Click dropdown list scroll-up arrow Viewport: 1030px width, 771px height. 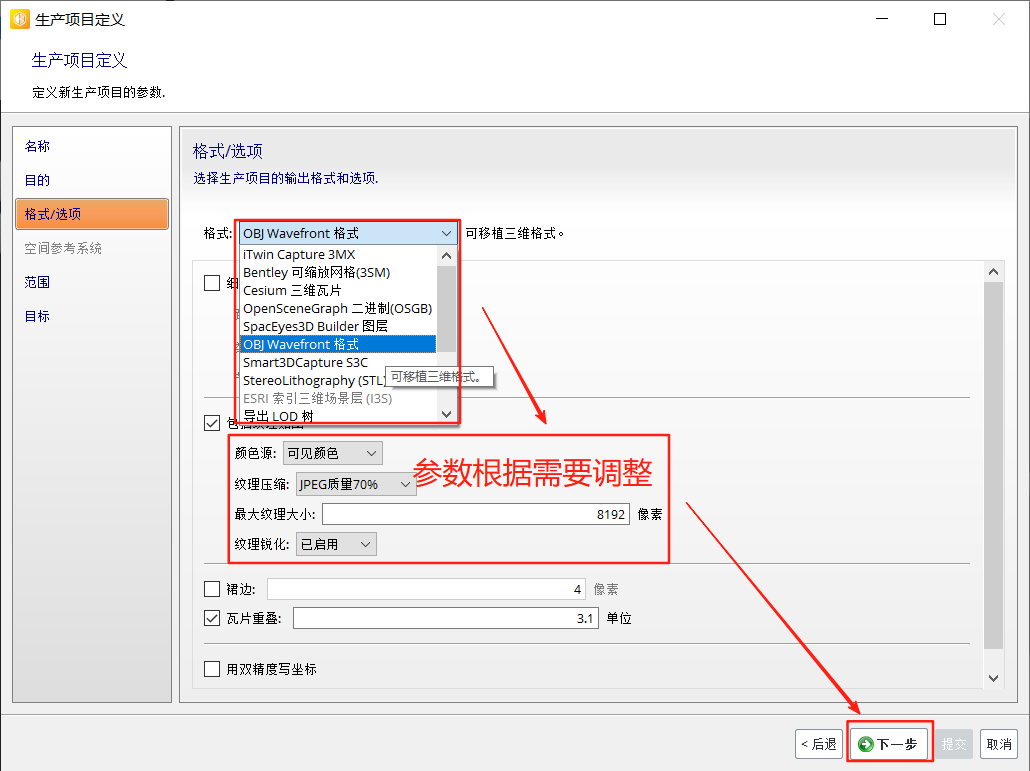446,254
